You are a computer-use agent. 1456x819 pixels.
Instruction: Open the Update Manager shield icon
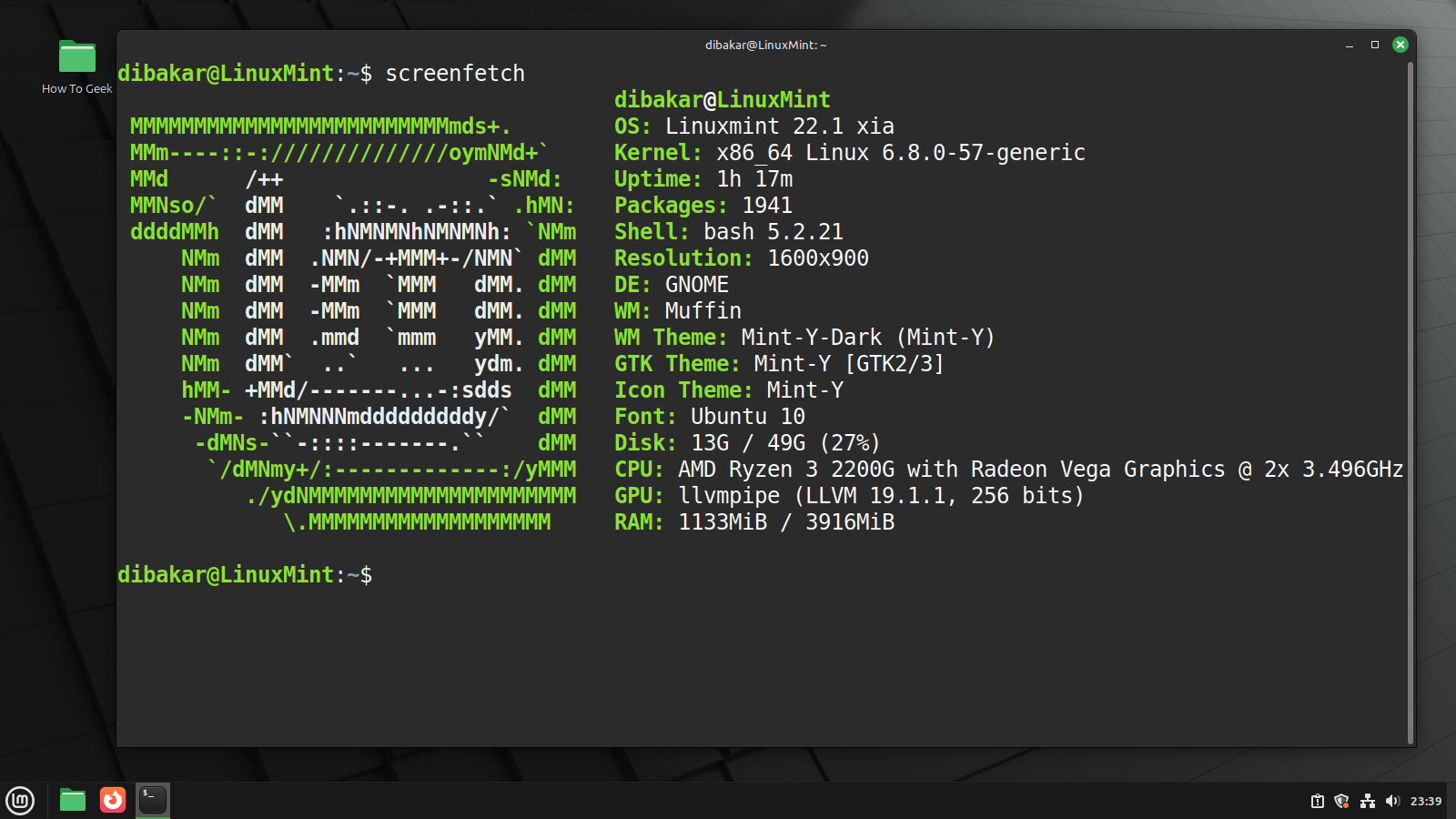click(x=1341, y=802)
